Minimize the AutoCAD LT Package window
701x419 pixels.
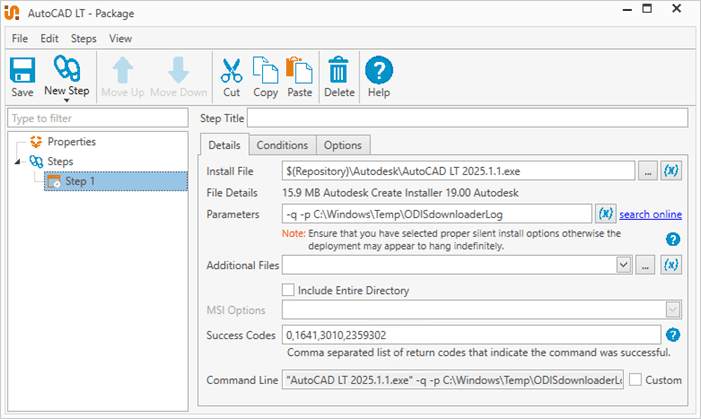pos(627,9)
